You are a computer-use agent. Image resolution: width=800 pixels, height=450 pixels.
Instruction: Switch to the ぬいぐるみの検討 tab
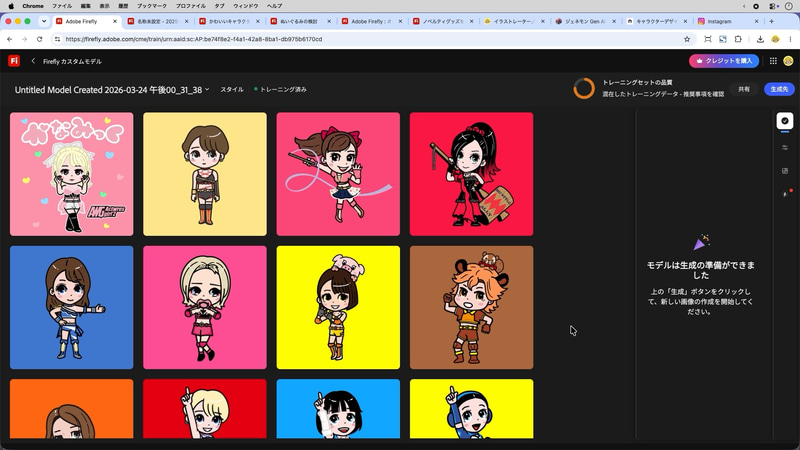300,21
